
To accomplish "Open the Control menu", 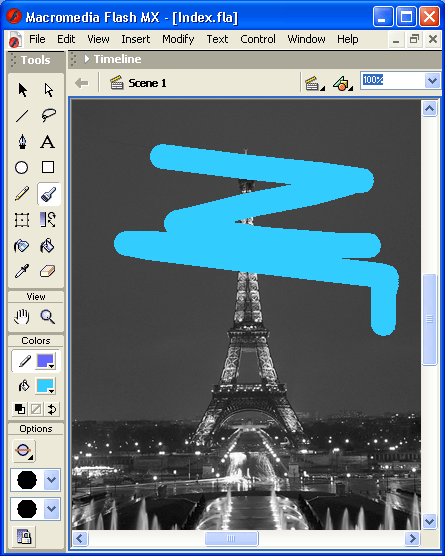I will pyautogui.click(x=258, y=39).
